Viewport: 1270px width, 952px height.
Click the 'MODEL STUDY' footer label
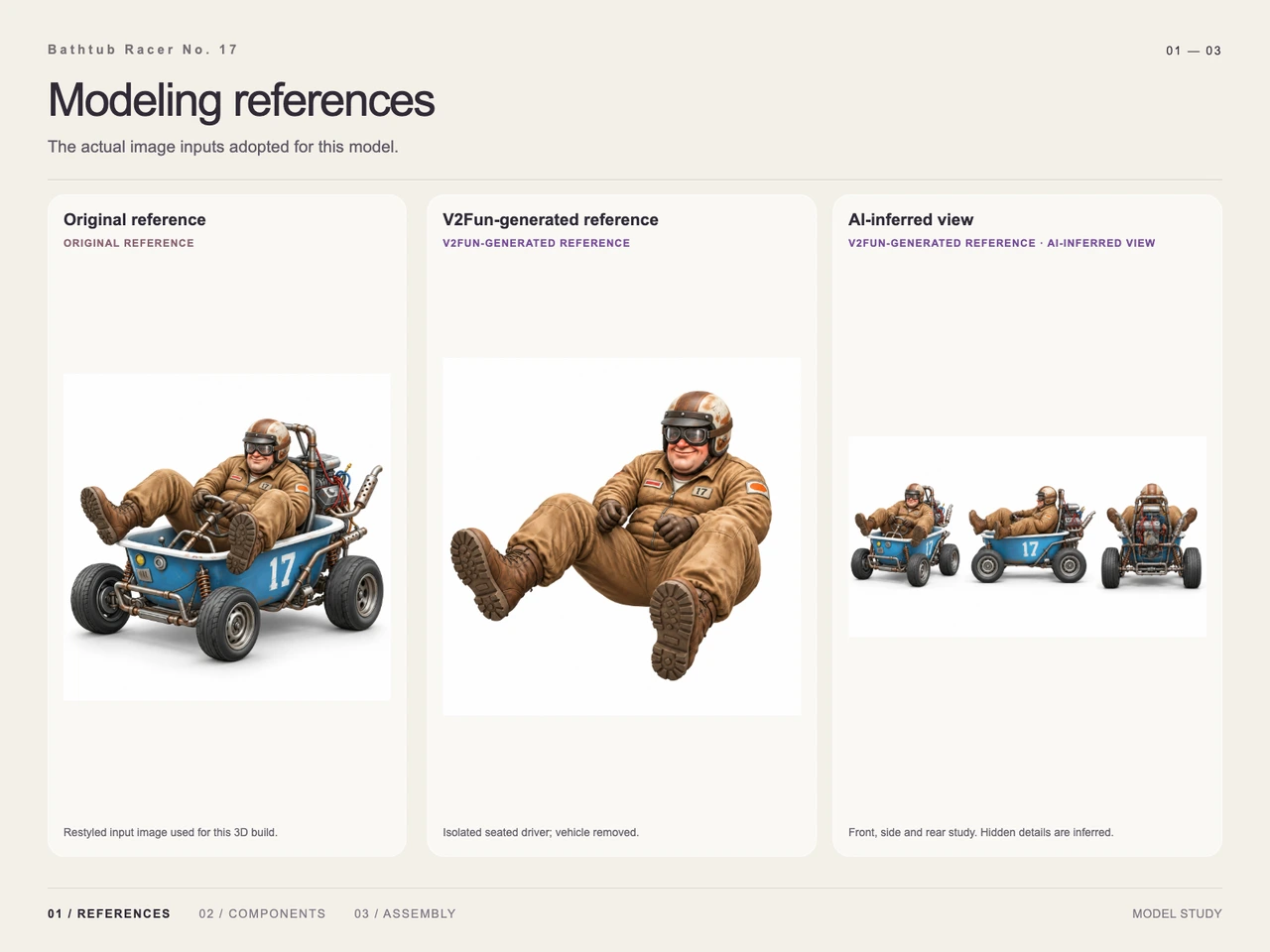tap(1177, 913)
